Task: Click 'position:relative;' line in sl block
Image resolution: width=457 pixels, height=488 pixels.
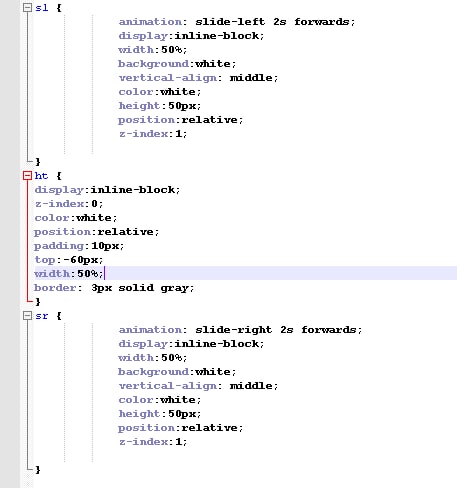Action: 181,120
